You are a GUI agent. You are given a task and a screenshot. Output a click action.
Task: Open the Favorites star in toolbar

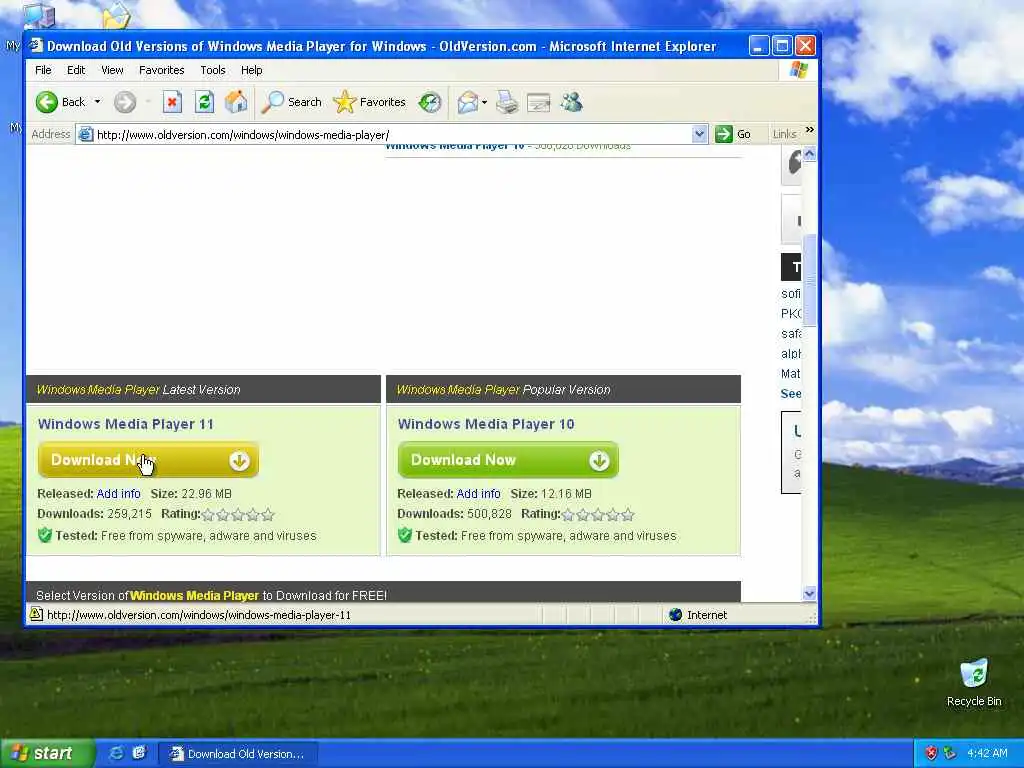tap(370, 103)
